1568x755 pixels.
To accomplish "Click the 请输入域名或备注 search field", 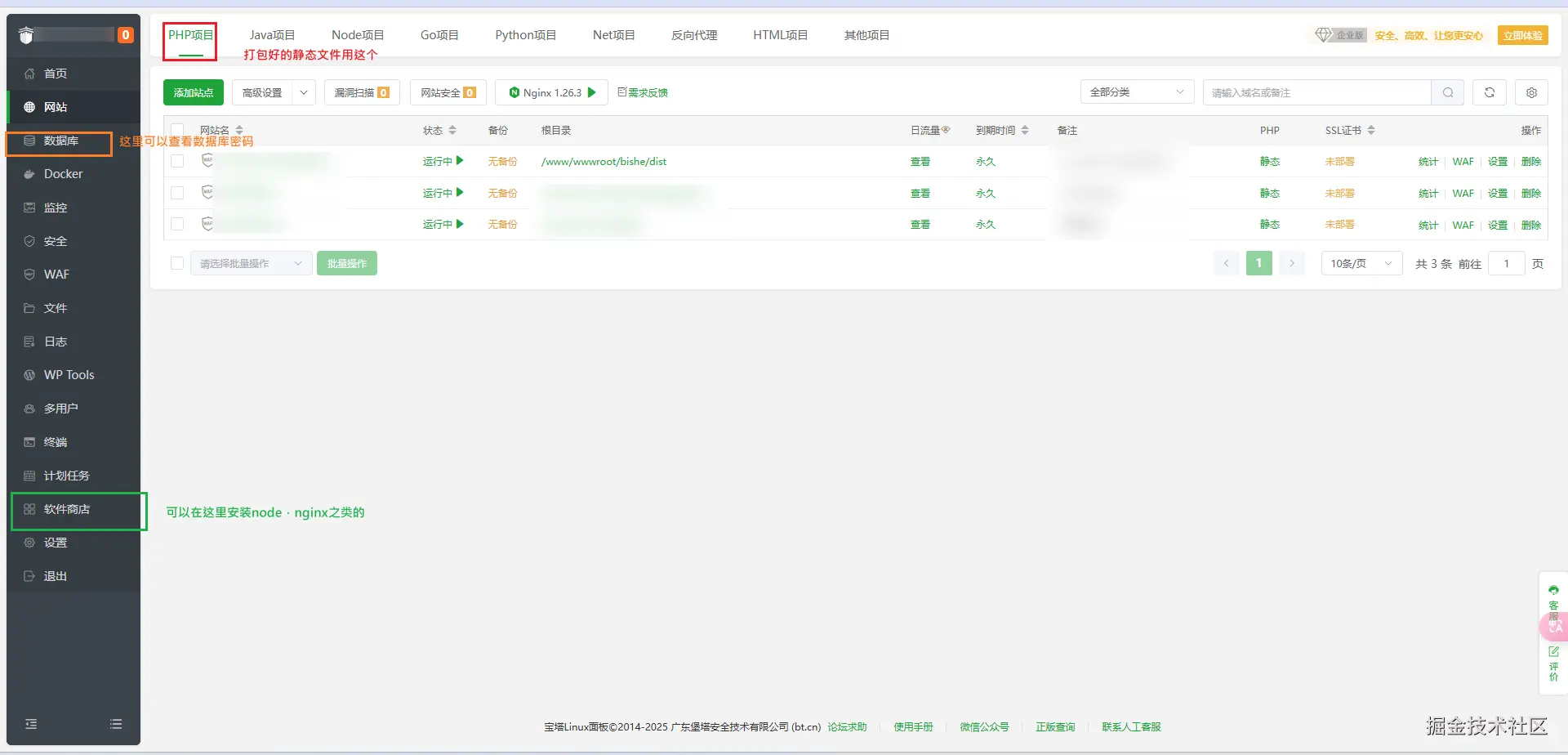I will coord(1316,92).
